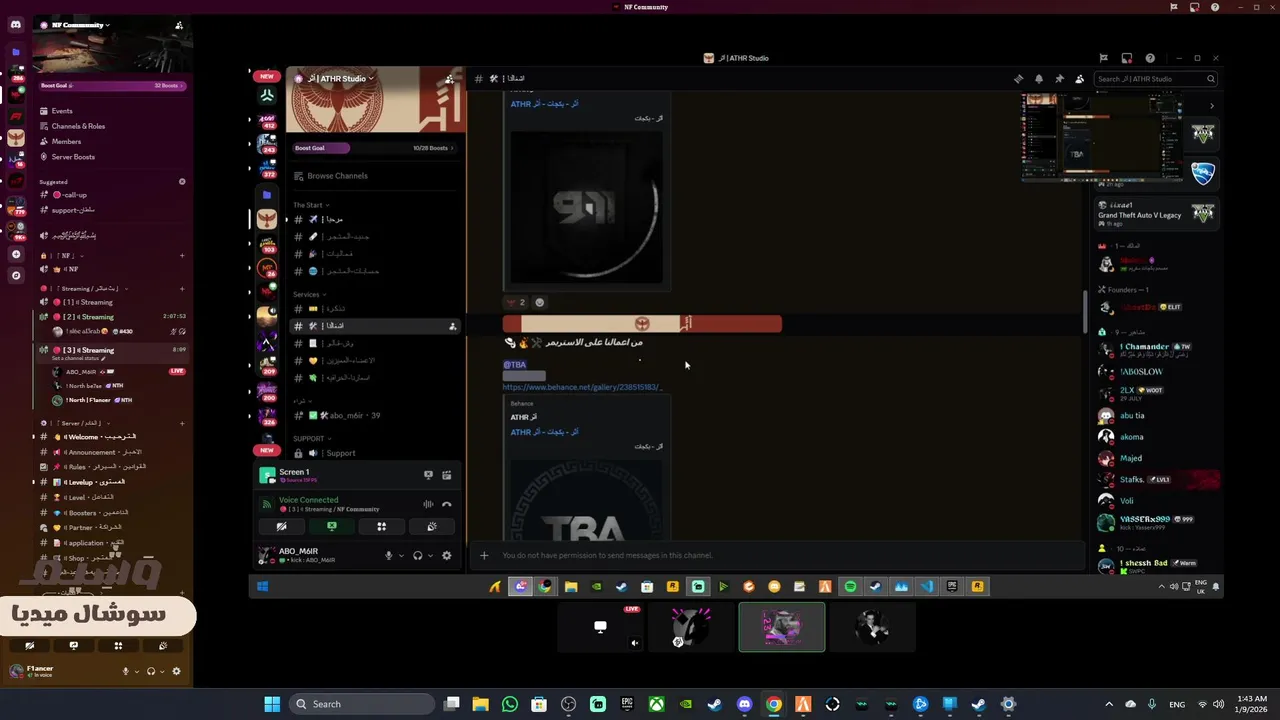This screenshot has width=1280, height=720.
Task: Select the red F1 server icon
Action: 16,117
